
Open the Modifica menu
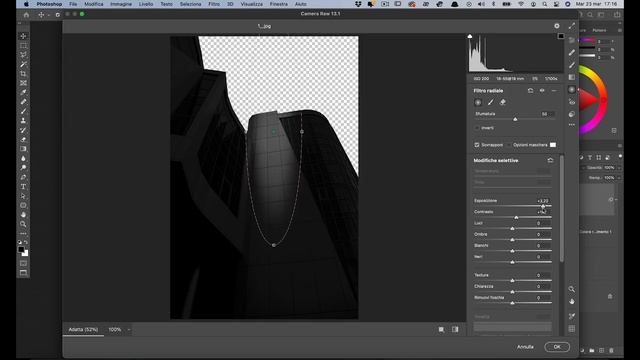click(93, 4)
